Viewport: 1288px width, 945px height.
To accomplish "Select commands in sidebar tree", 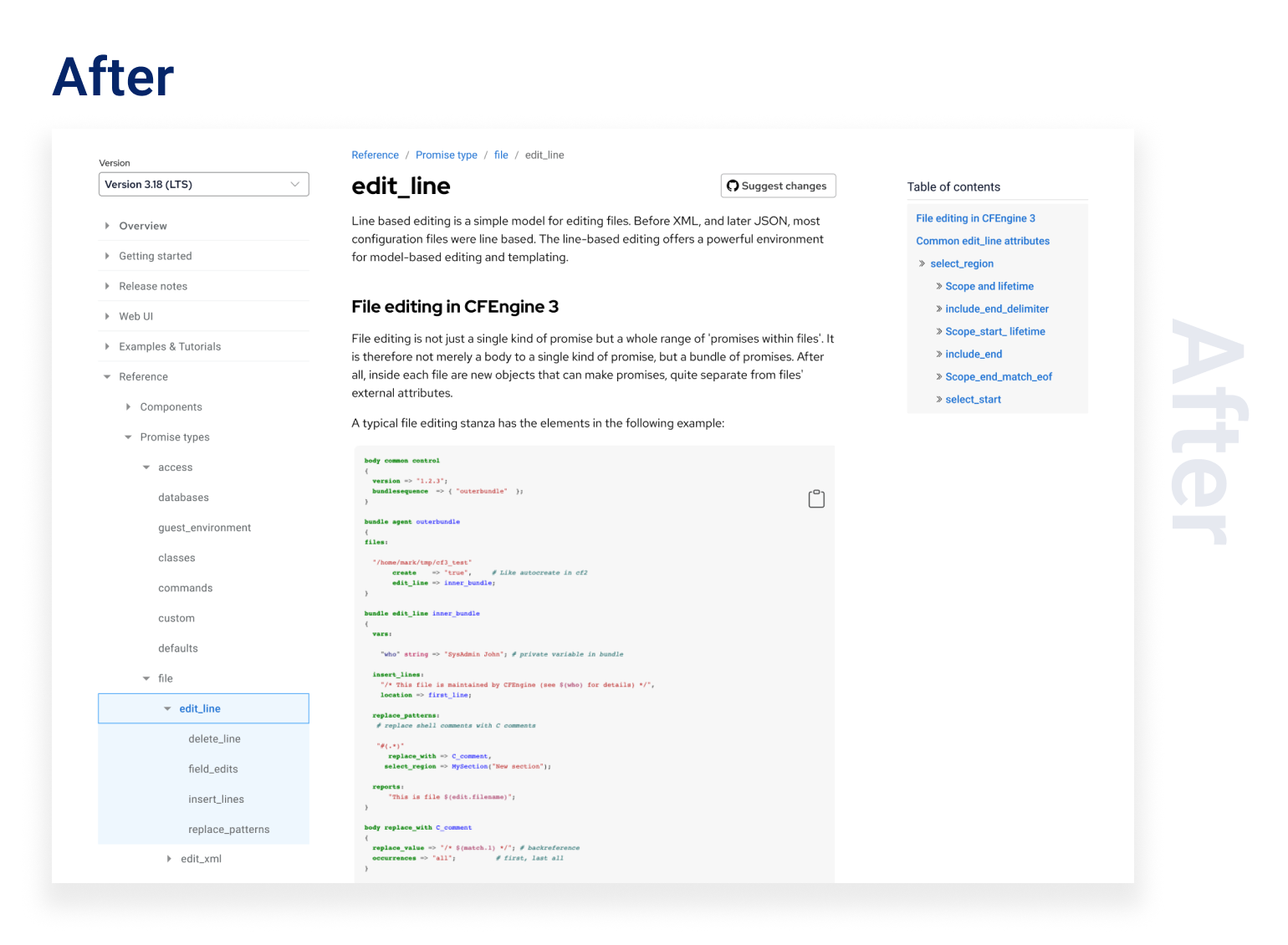I will pyautogui.click(x=186, y=588).
